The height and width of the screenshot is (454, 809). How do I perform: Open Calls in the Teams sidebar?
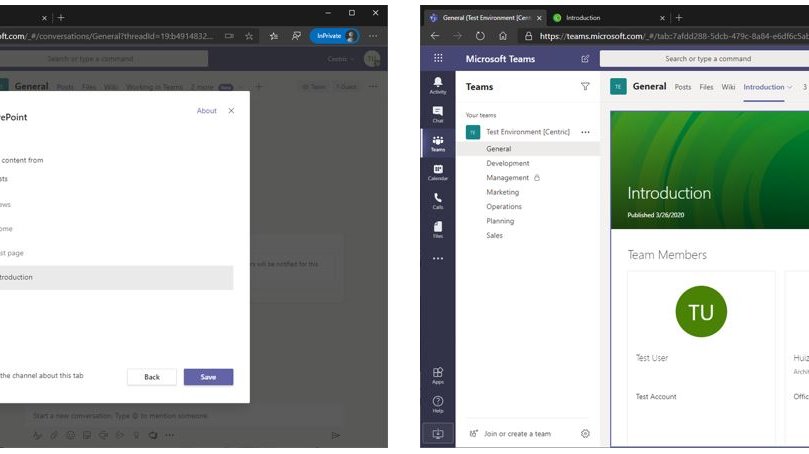point(438,201)
